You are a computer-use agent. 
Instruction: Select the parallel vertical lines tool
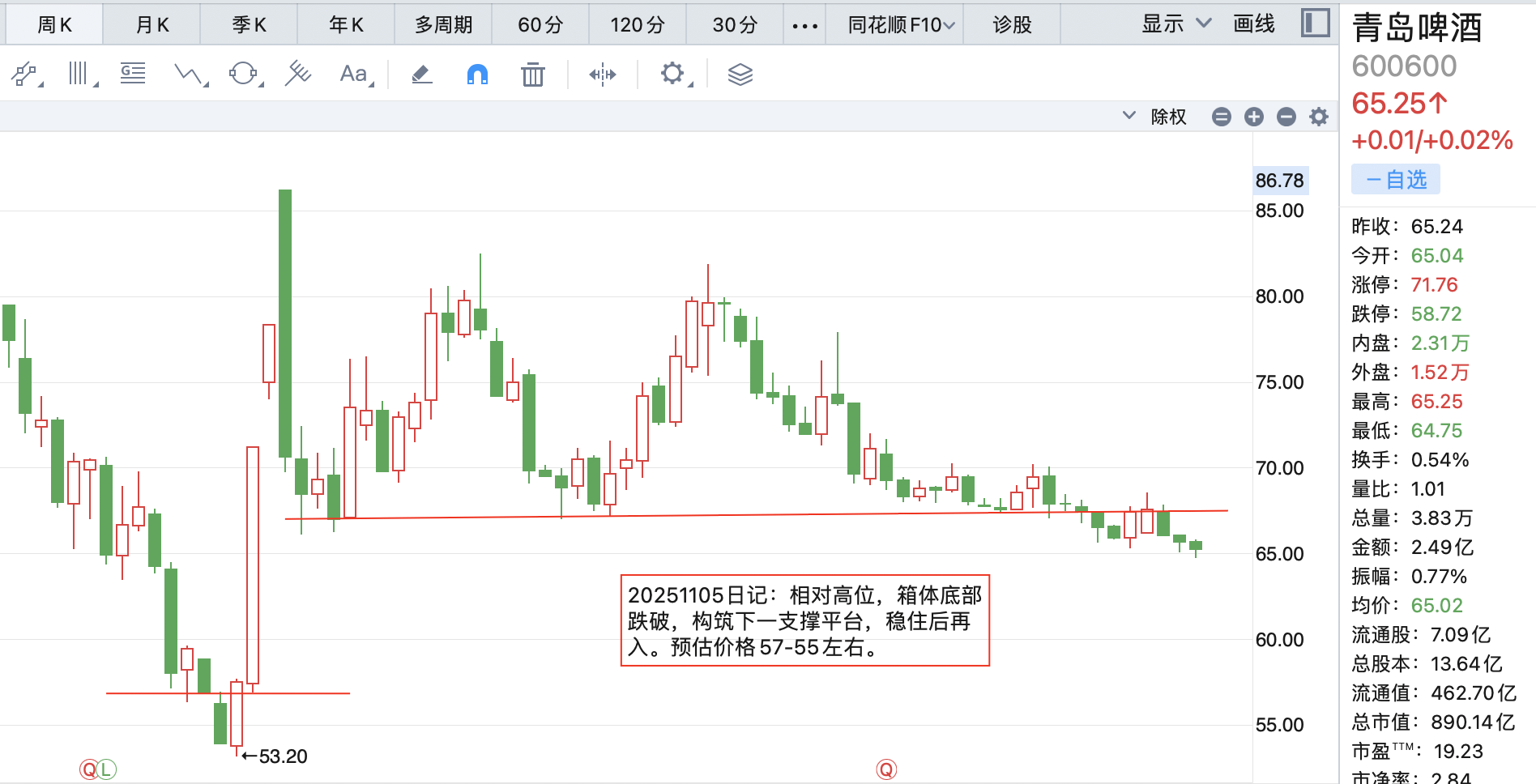(x=80, y=75)
